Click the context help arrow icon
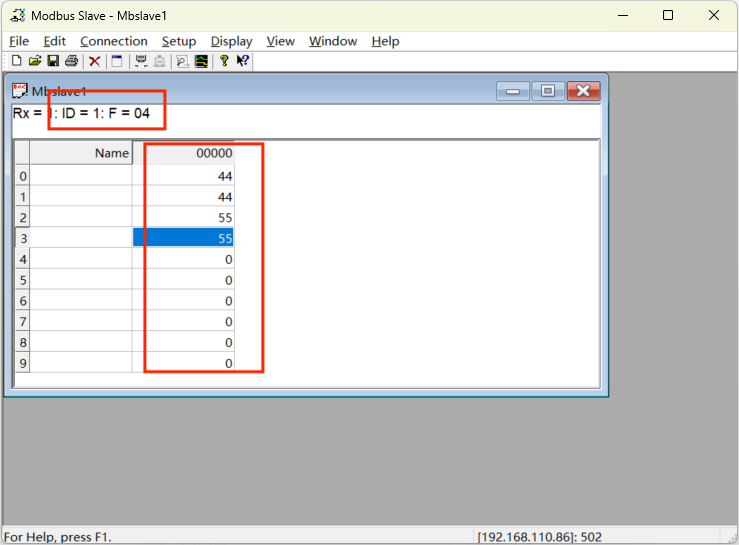The image size is (739, 545). click(x=243, y=61)
